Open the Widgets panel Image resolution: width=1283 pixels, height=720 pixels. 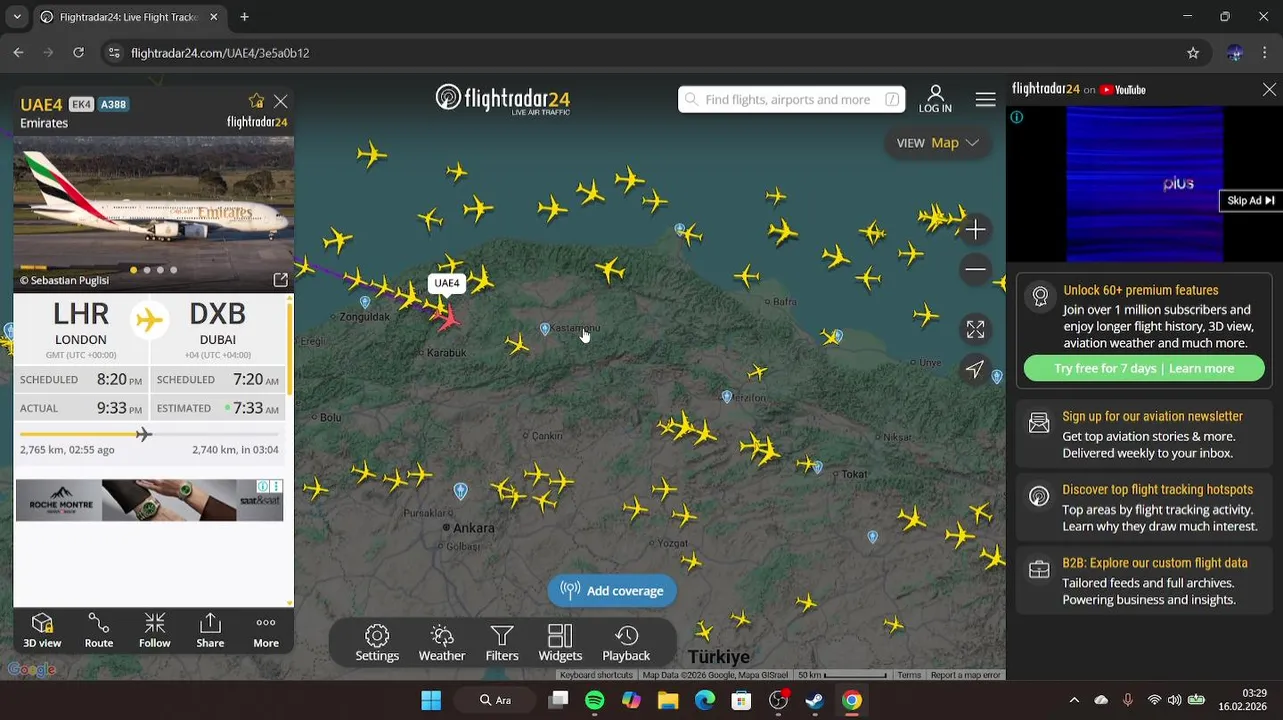pos(560,643)
